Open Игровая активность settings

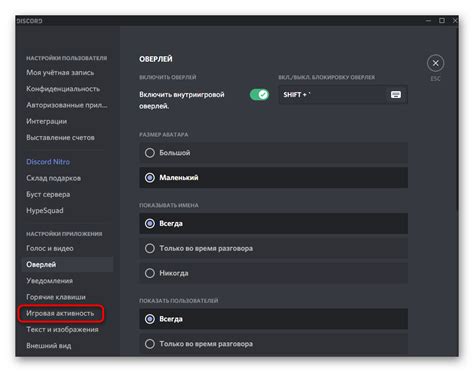click(60, 313)
